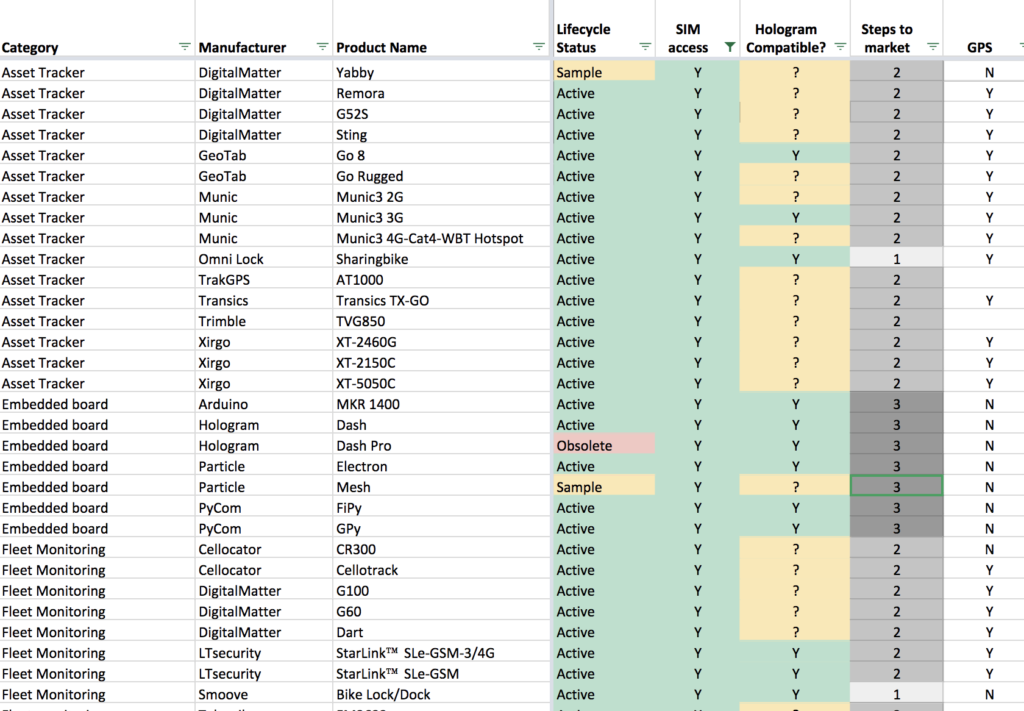The width and height of the screenshot is (1024, 711).
Task: Open the Manufacturer column filter
Action: click(323, 47)
